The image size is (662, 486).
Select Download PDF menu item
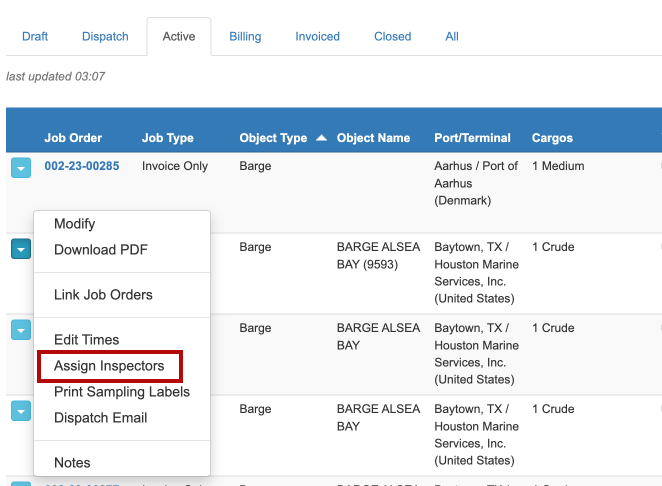click(x=101, y=250)
